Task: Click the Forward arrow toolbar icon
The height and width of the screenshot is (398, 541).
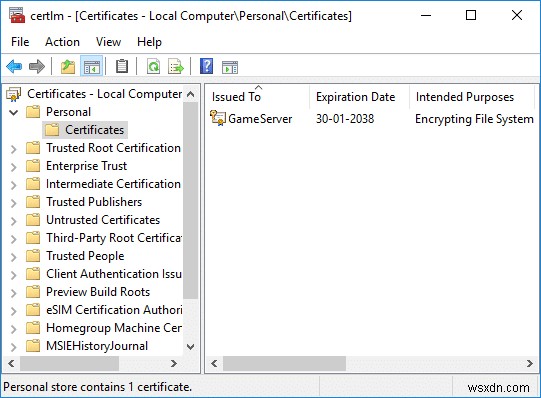Action: tap(37, 66)
